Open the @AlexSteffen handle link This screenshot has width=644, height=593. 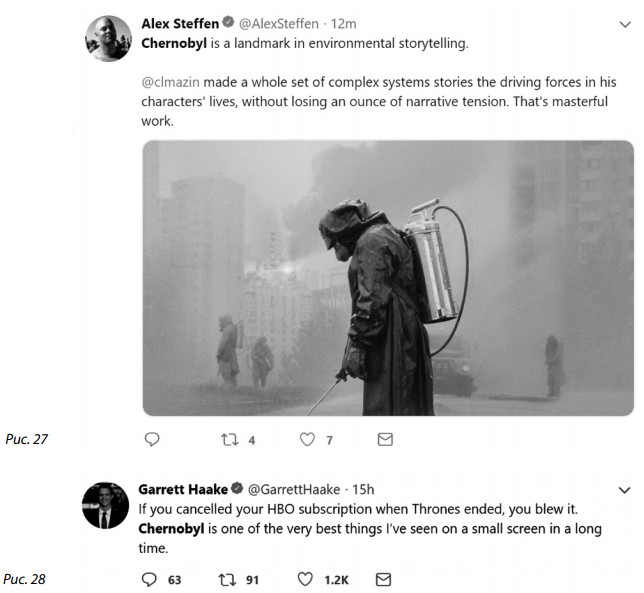[279, 24]
